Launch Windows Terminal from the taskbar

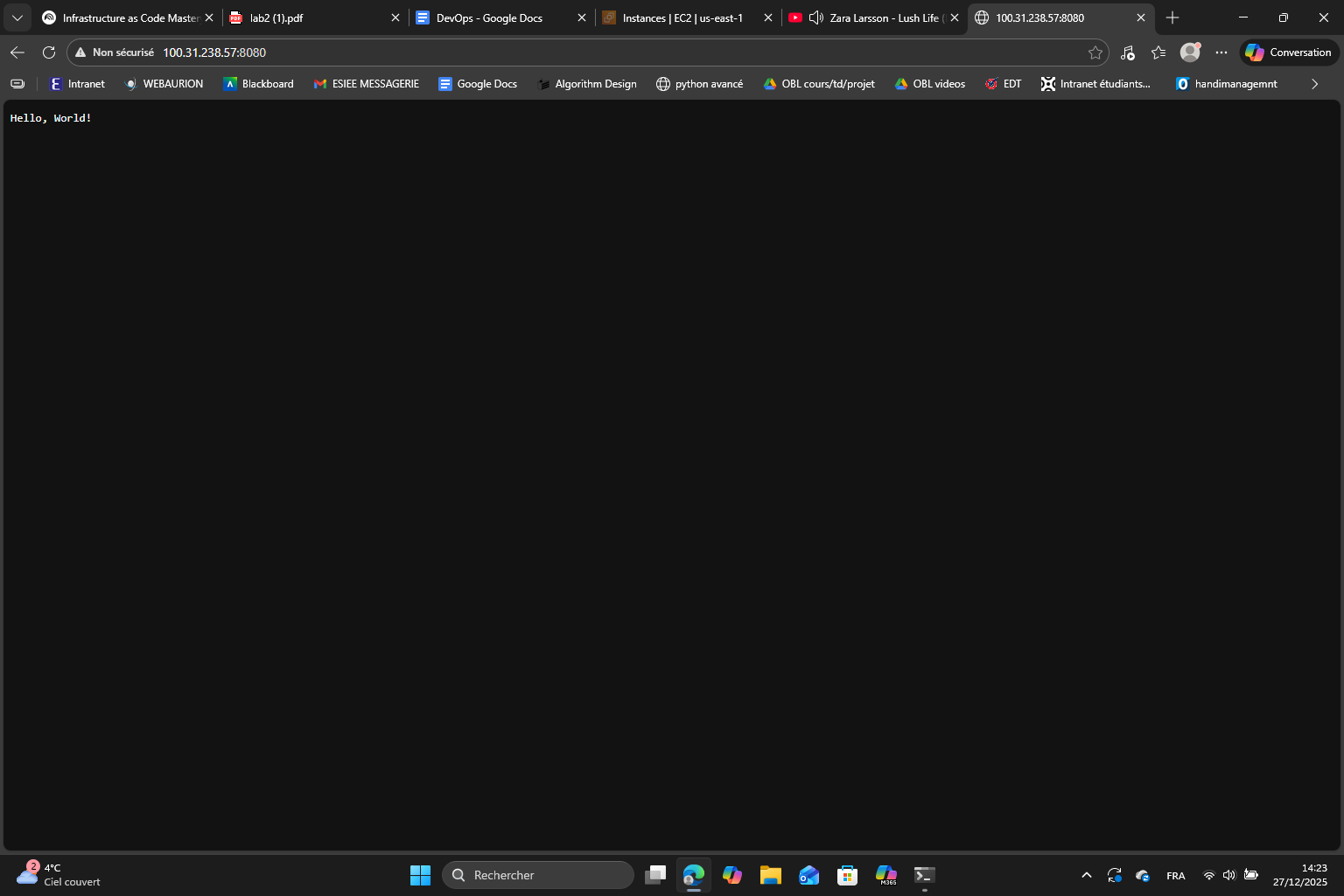point(924,874)
